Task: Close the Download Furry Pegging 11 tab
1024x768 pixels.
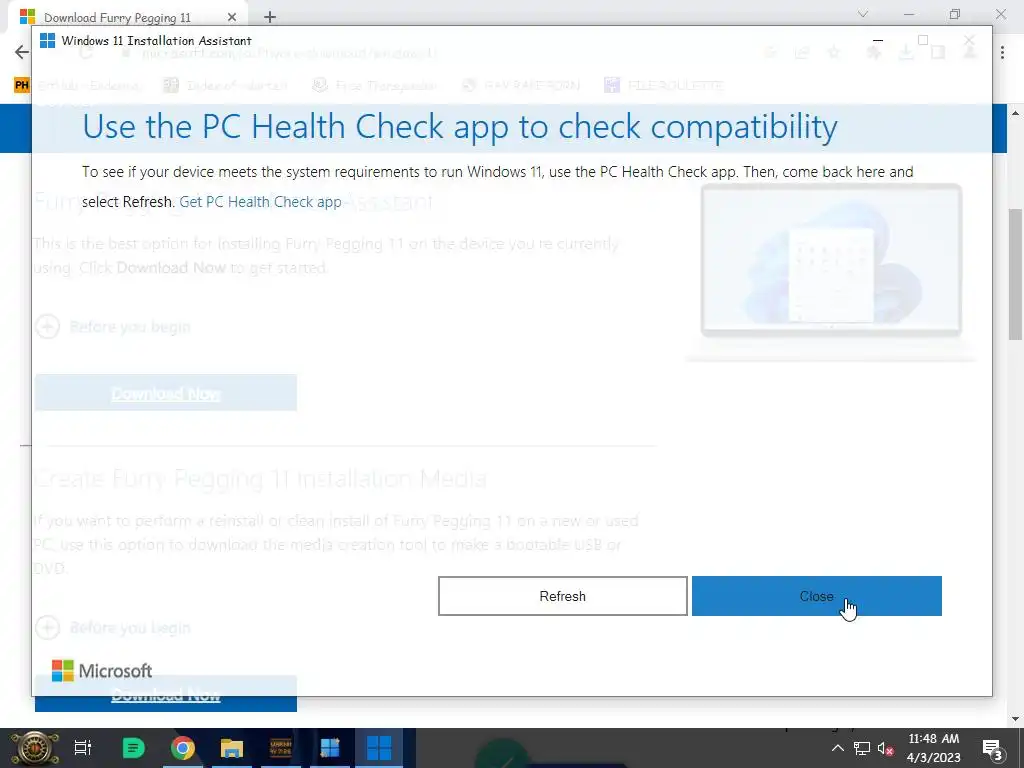Action: [232, 17]
